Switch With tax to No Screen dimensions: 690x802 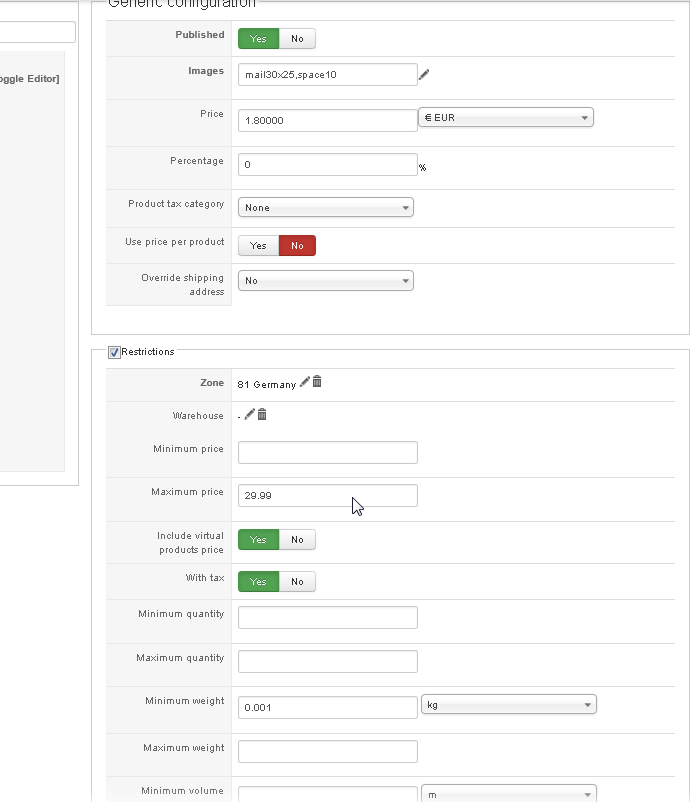[297, 581]
